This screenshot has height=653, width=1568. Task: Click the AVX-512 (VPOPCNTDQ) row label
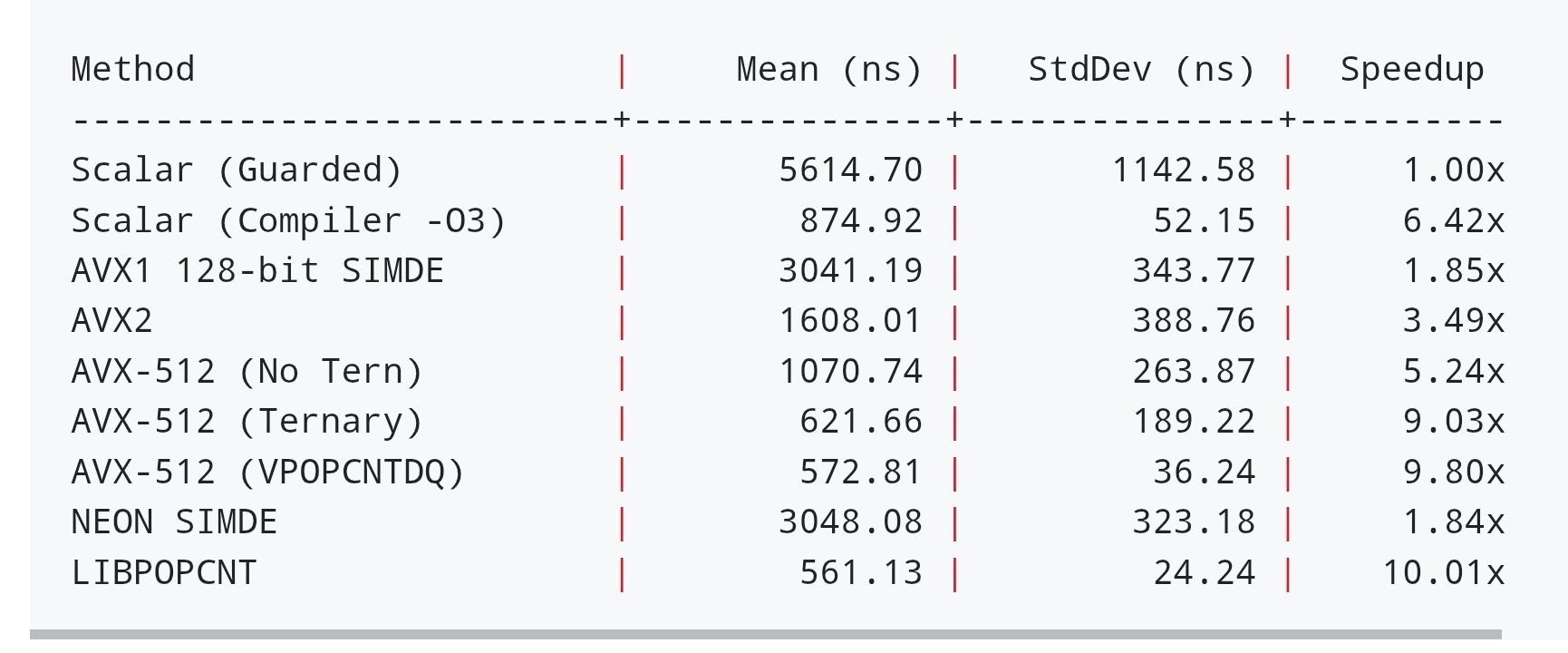pyautogui.click(x=268, y=473)
